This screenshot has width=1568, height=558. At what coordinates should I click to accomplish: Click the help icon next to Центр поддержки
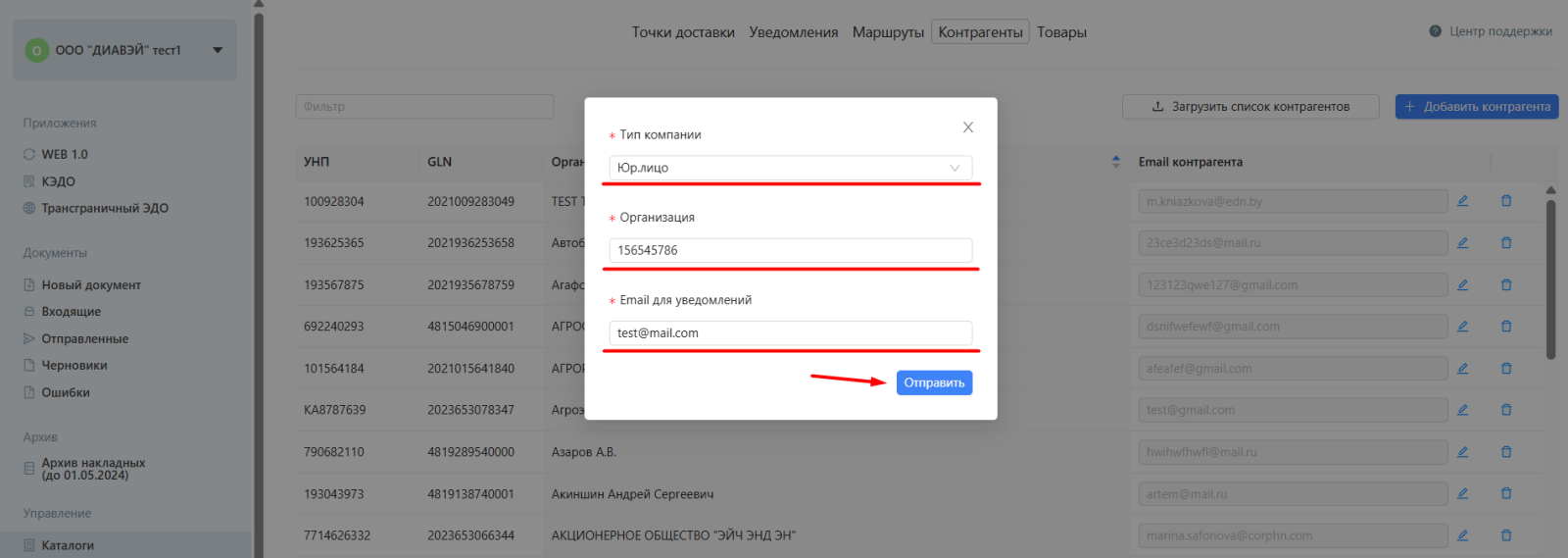[x=1435, y=31]
